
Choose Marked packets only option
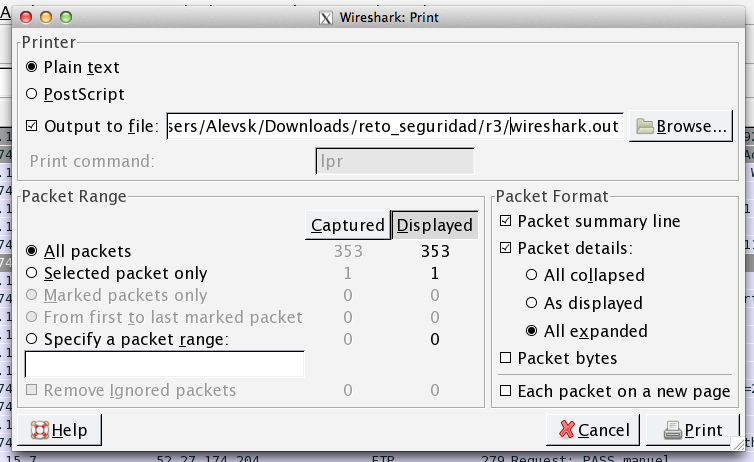(32, 295)
